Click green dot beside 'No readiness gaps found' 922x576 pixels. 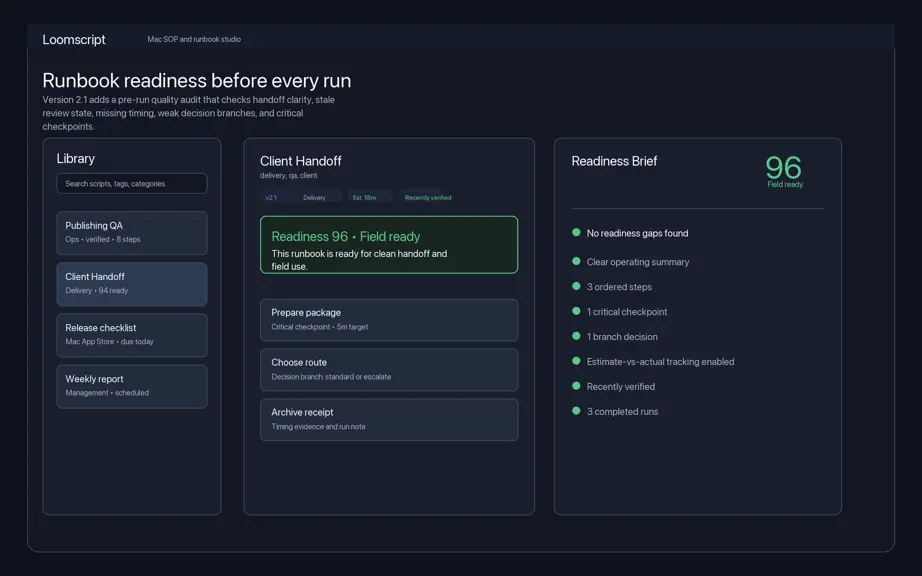pos(576,232)
